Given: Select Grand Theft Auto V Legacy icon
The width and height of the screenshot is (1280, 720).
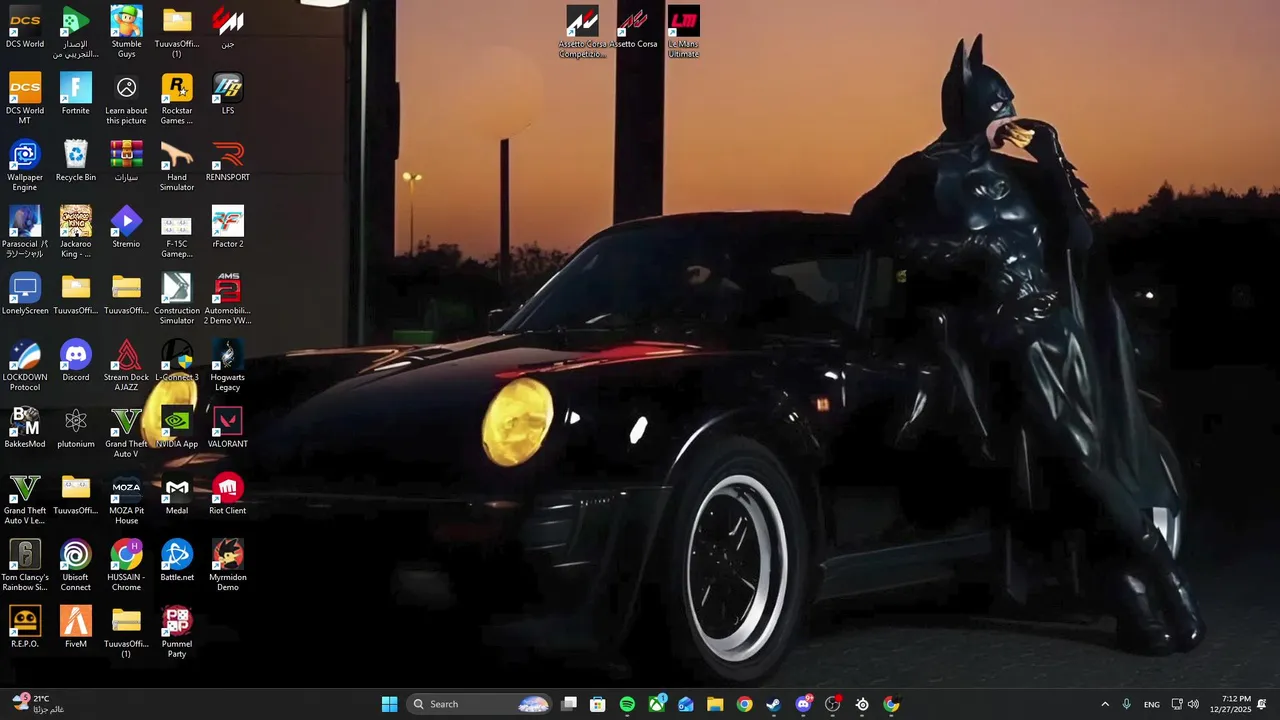Looking at the screenshot, I should coord(25,498).
